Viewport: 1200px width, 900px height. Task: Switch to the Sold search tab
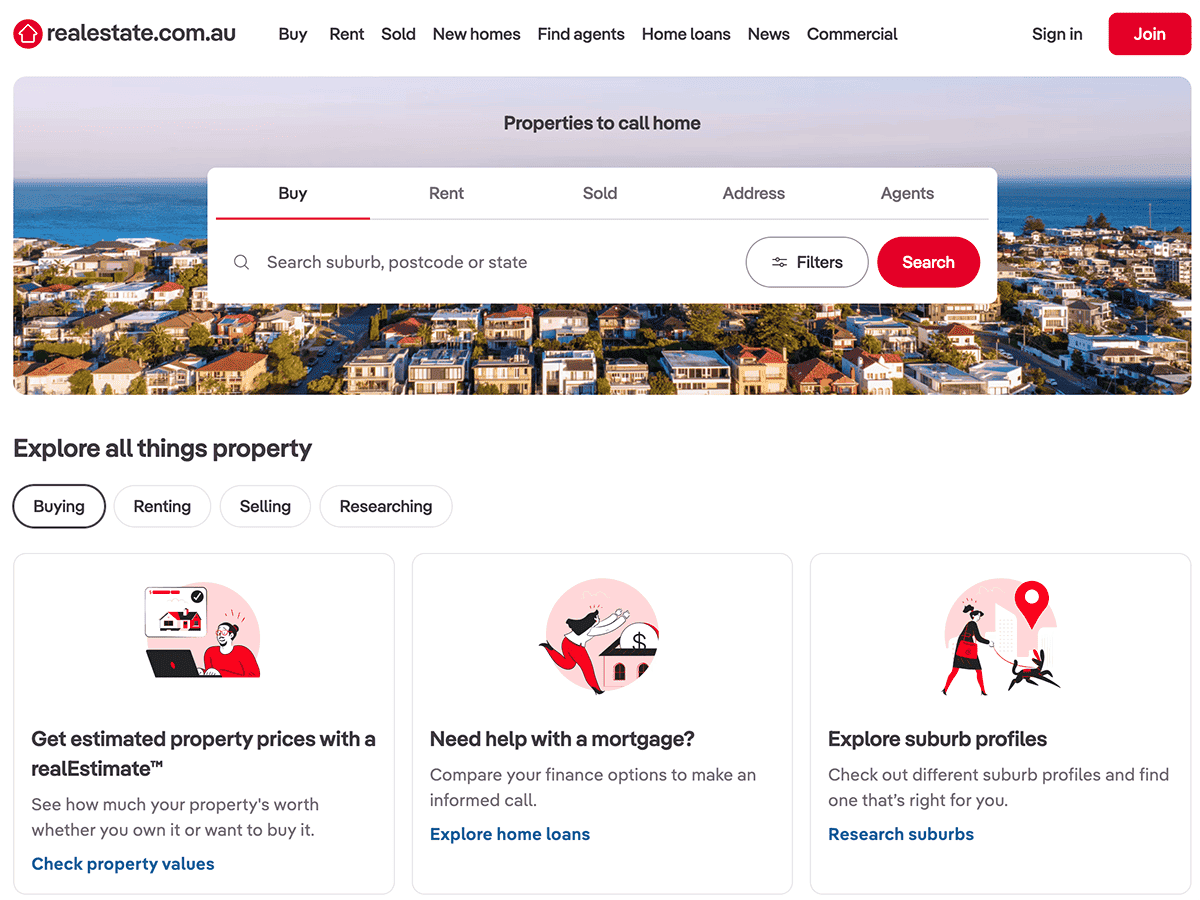coord(600,193)
